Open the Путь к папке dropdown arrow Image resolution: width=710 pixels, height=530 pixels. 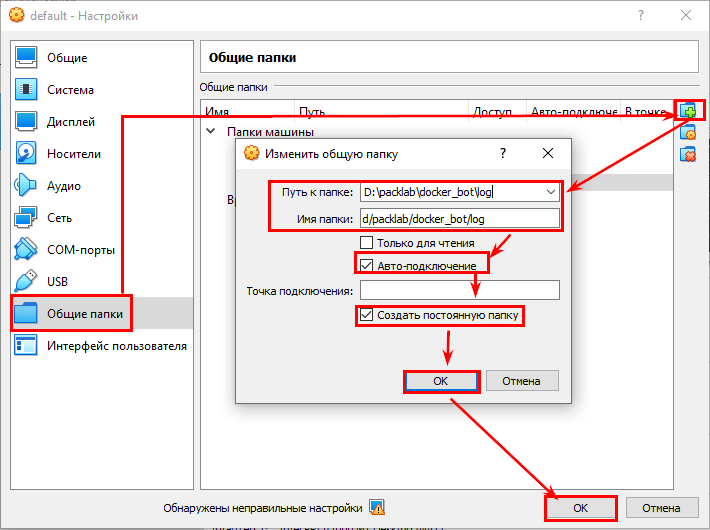(x=551, y=192)
